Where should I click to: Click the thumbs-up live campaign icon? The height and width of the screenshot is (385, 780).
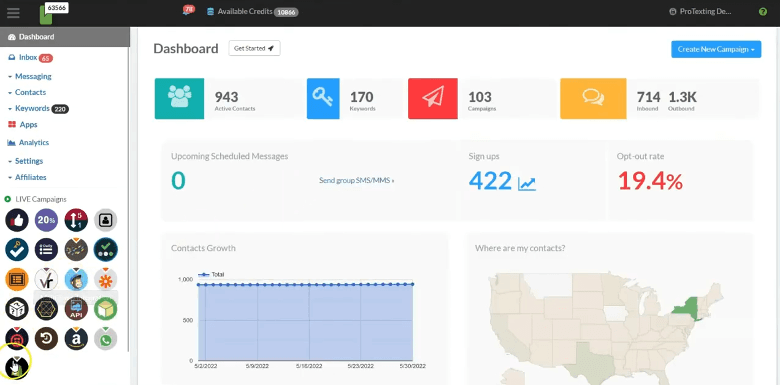17,220
